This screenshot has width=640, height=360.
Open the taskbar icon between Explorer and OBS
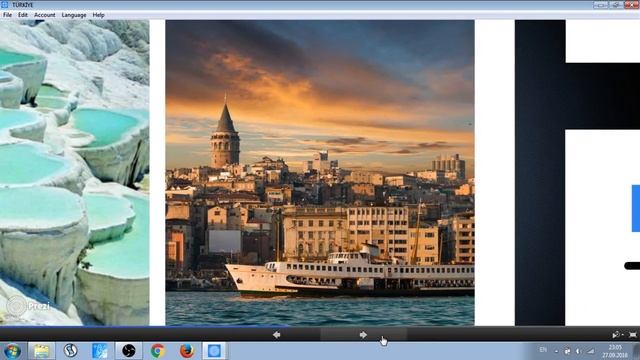(70, 351)
